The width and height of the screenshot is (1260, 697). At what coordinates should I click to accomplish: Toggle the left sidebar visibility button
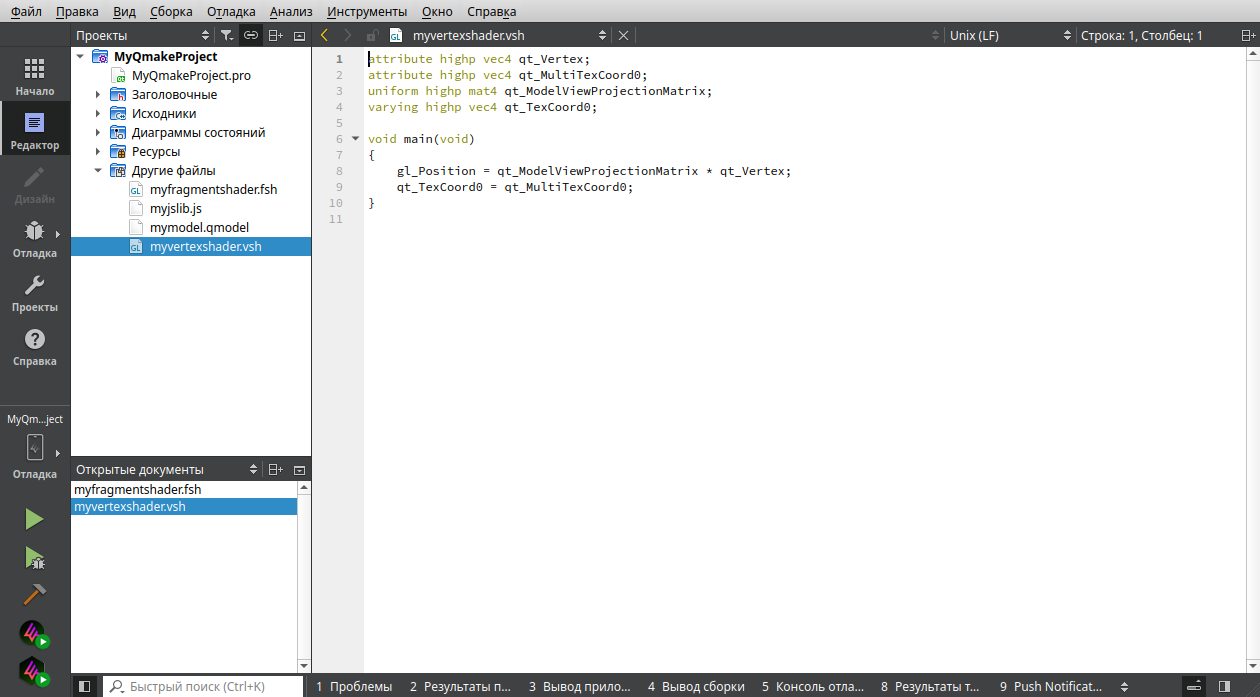tap(85, 686)
